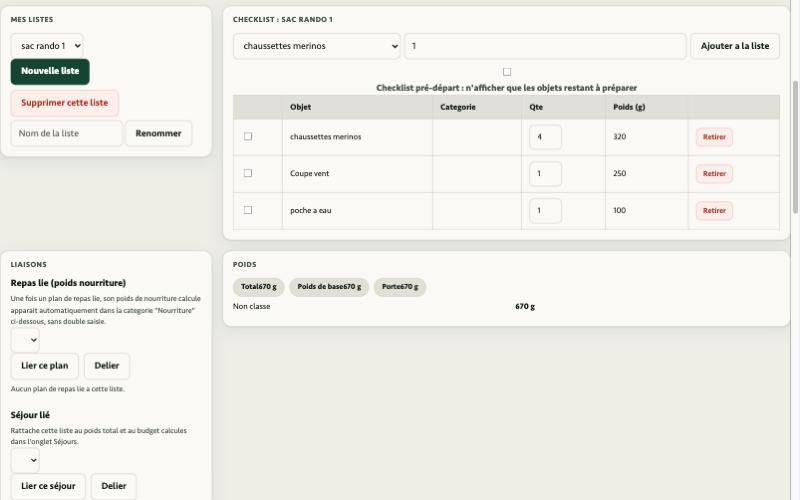800x500 pixels.
Task: Click Retirer for chaussettes merinos
Action: 714,137
